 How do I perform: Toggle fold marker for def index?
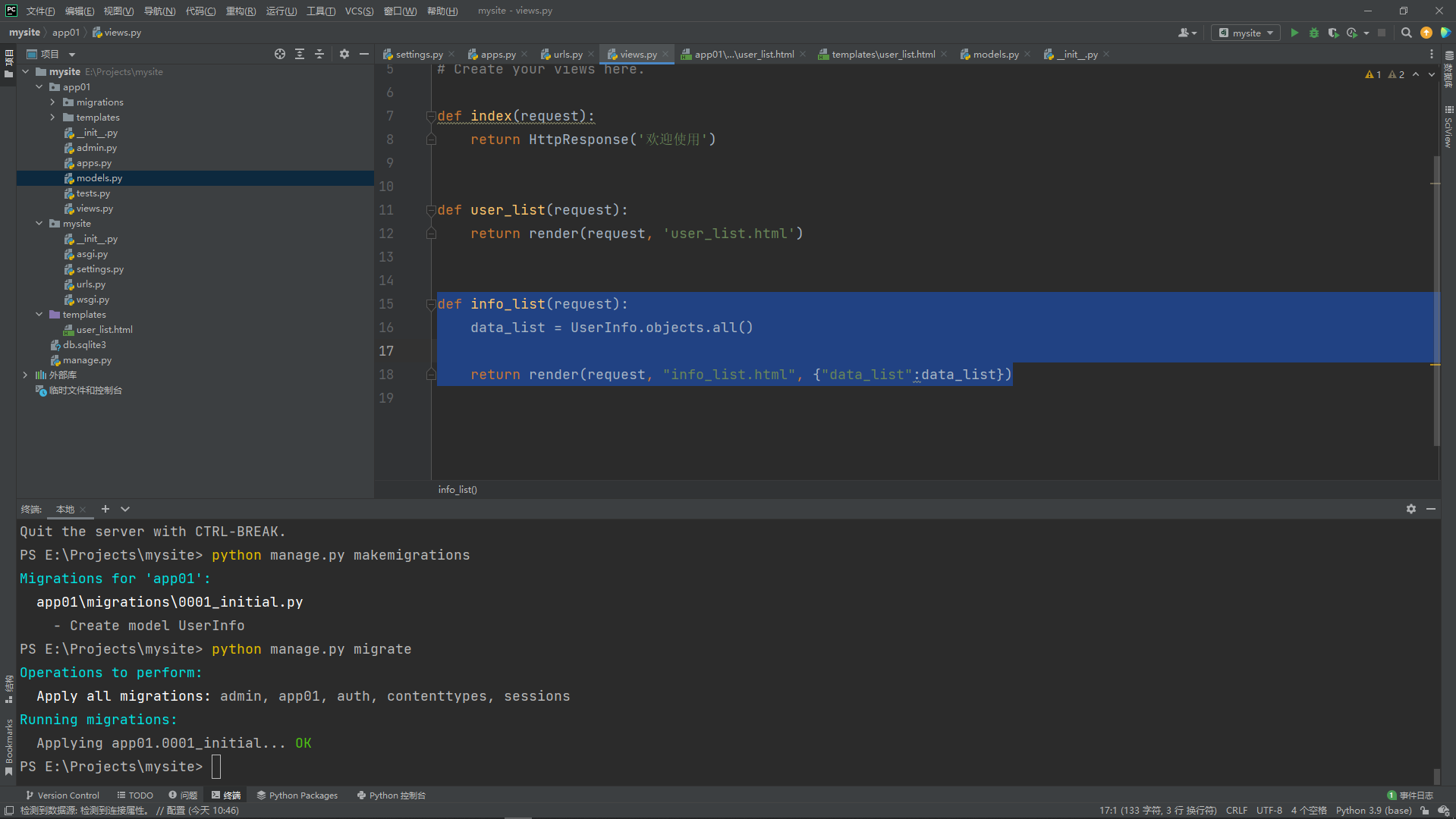[x=431, y=116]
